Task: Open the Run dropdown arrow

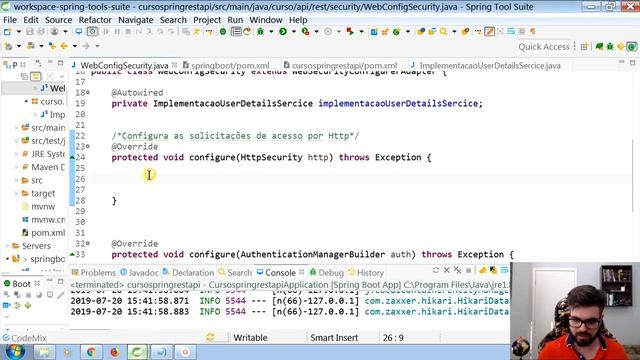Action: coord(293,31)
